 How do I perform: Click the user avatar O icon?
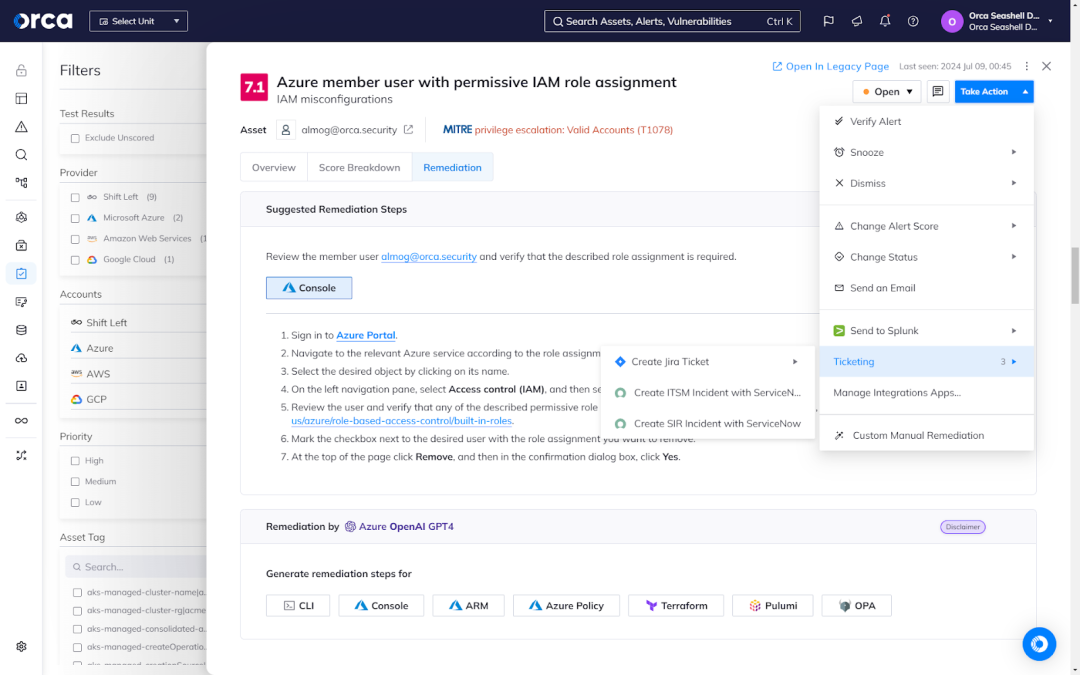(x=952, y=21)
